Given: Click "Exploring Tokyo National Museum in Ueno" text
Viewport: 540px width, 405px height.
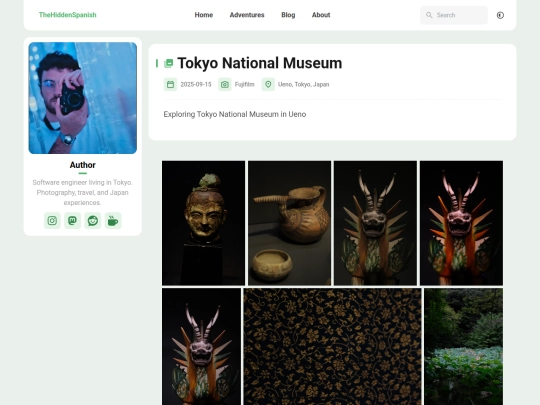Looking at the screenshot, I should [235, 114].
